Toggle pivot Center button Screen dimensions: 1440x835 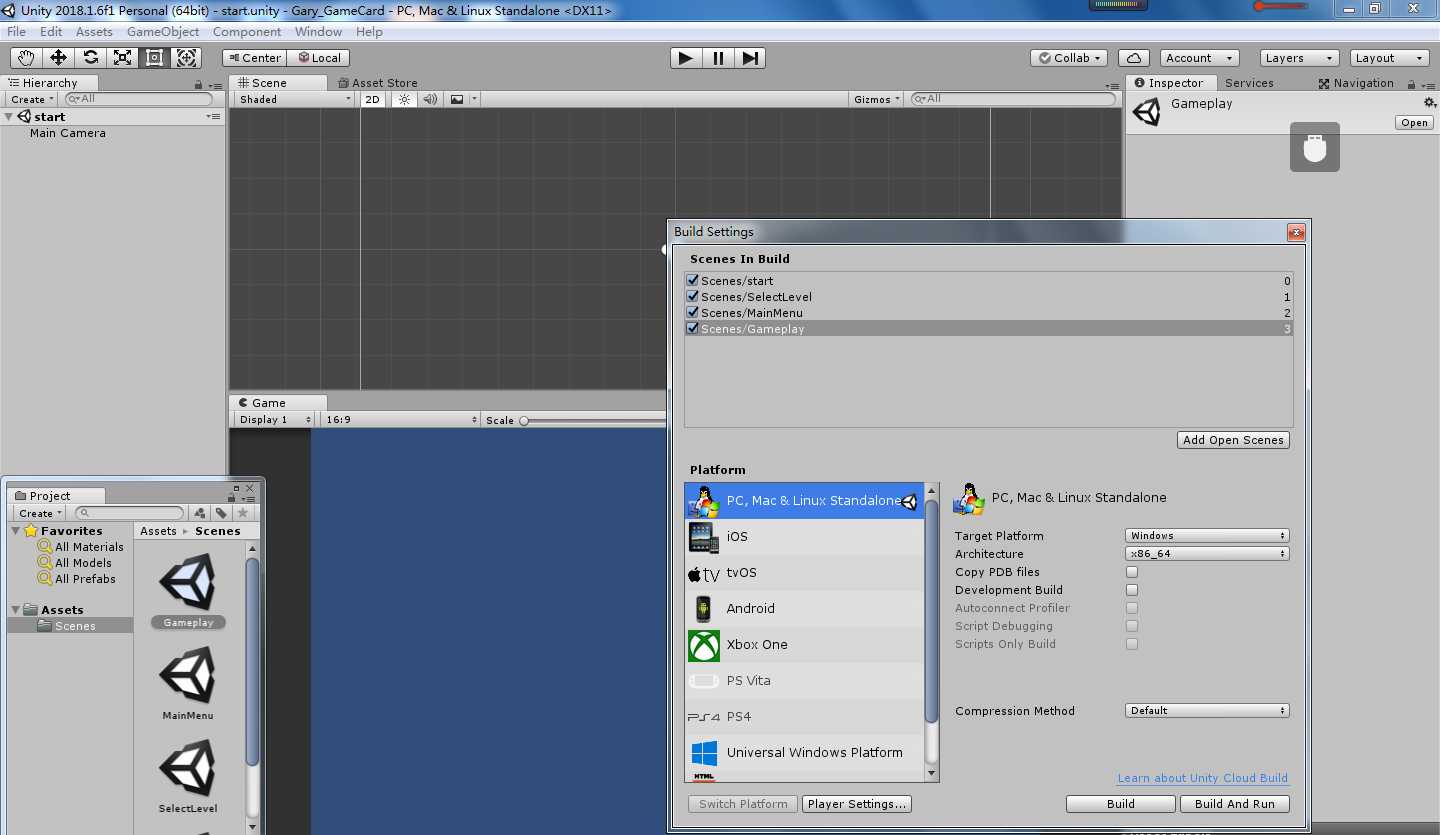point(255,58)
